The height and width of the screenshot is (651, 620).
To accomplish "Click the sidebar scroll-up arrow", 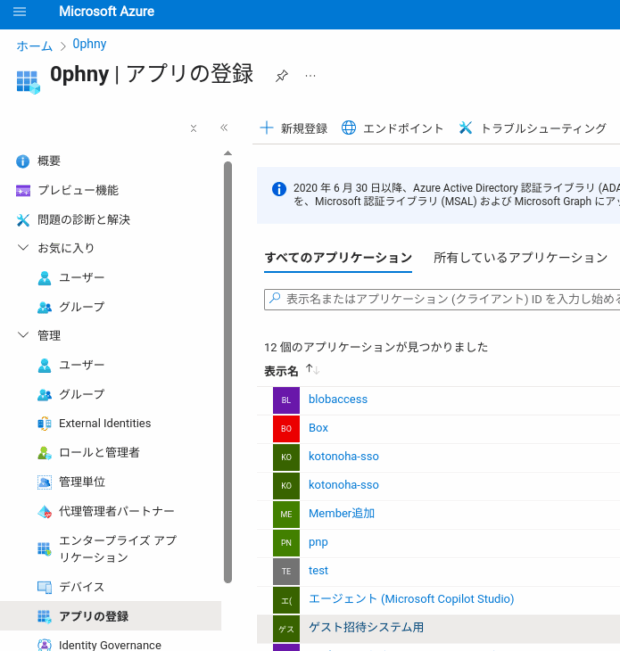I will pos(228,154).
